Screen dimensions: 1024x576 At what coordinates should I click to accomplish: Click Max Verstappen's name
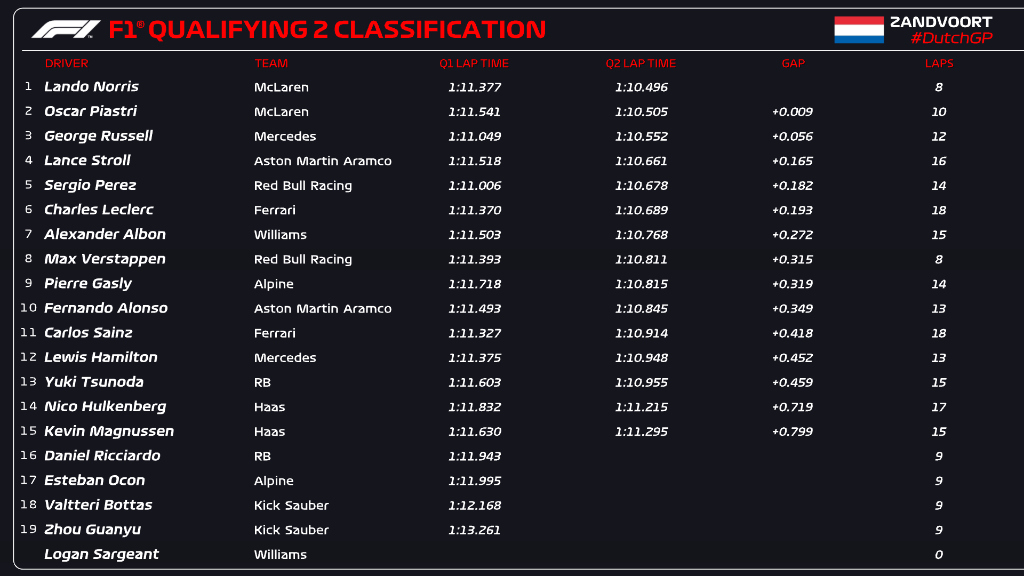tap(104, 259)
